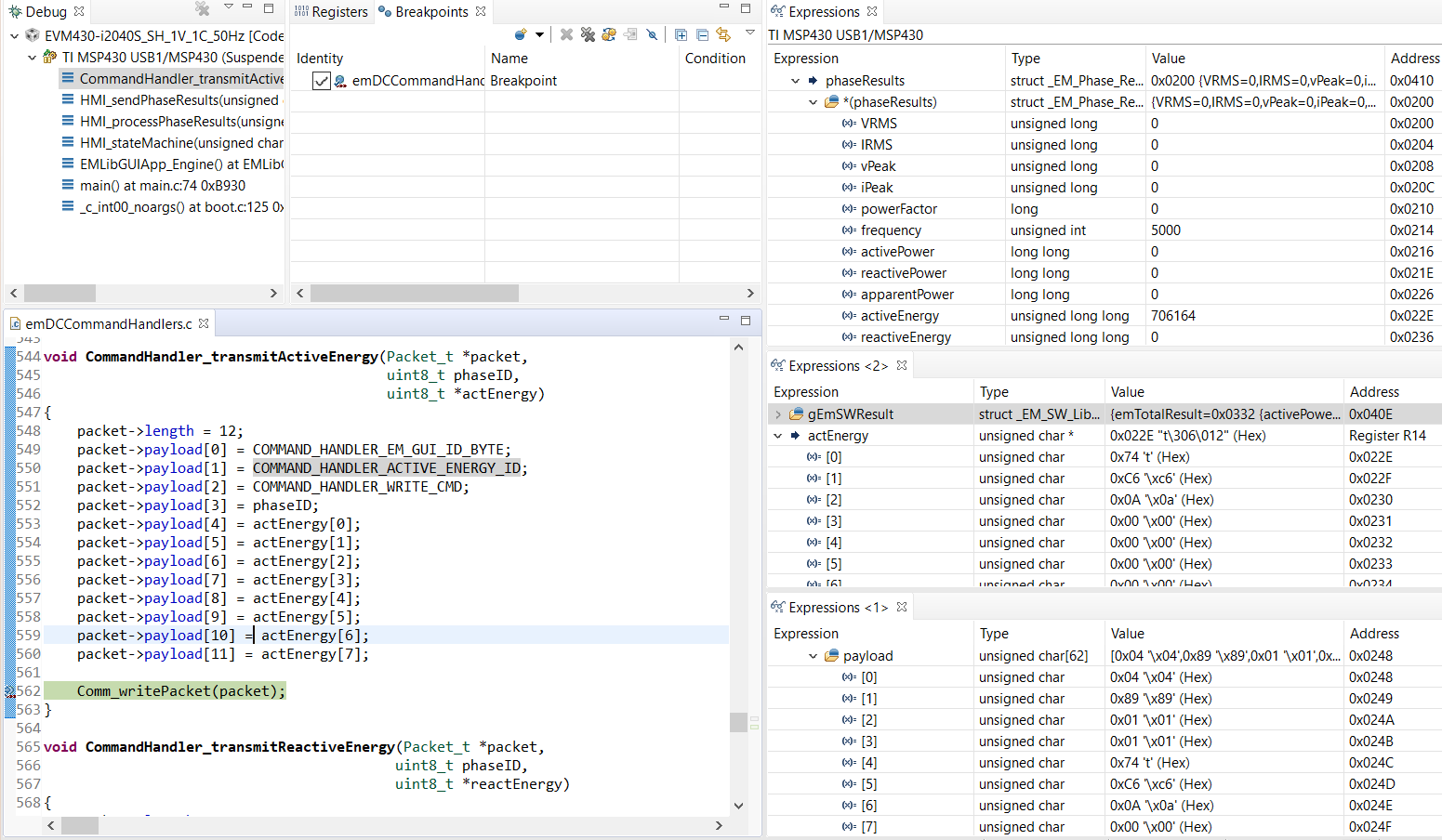Click the gear refresh icon in Breakpoints toolbar
The height and width of the screenshot is (840, 1442).
point(609,34)
